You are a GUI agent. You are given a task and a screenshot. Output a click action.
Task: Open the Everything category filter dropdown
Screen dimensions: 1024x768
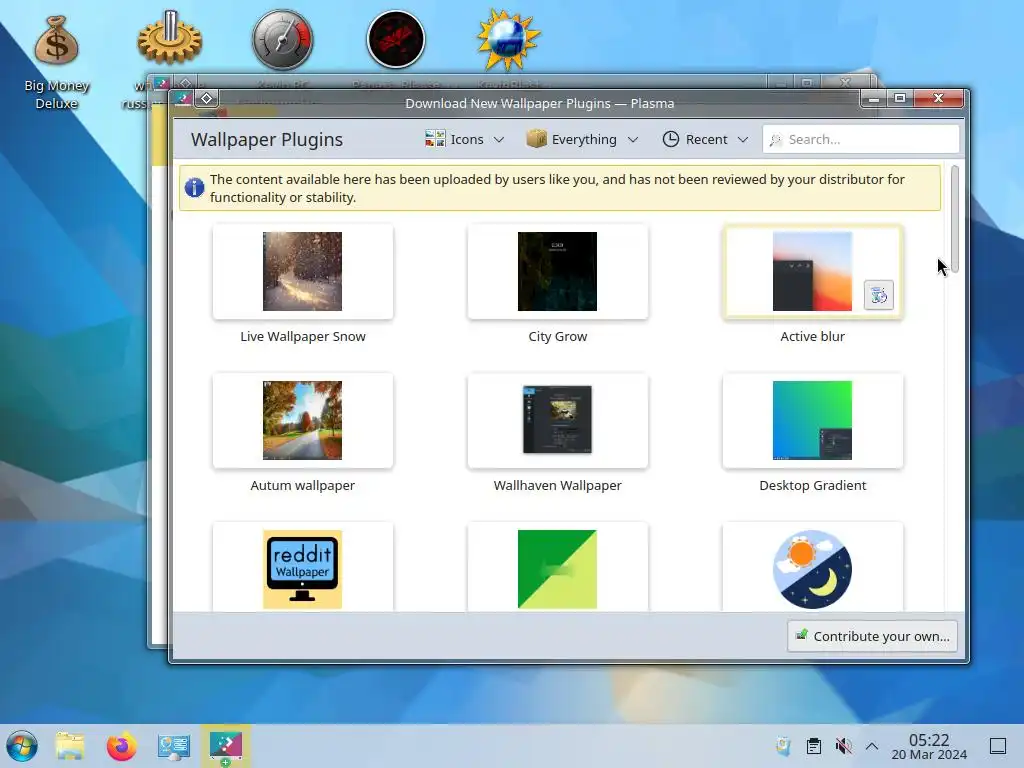[x=582, y=139]
